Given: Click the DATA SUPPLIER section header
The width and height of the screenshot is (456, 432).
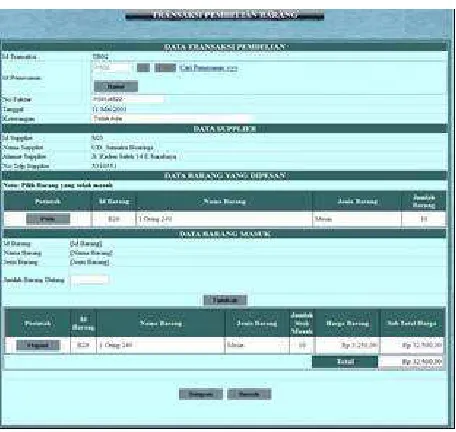Looking at the screenshot, I should pos(225,129).
